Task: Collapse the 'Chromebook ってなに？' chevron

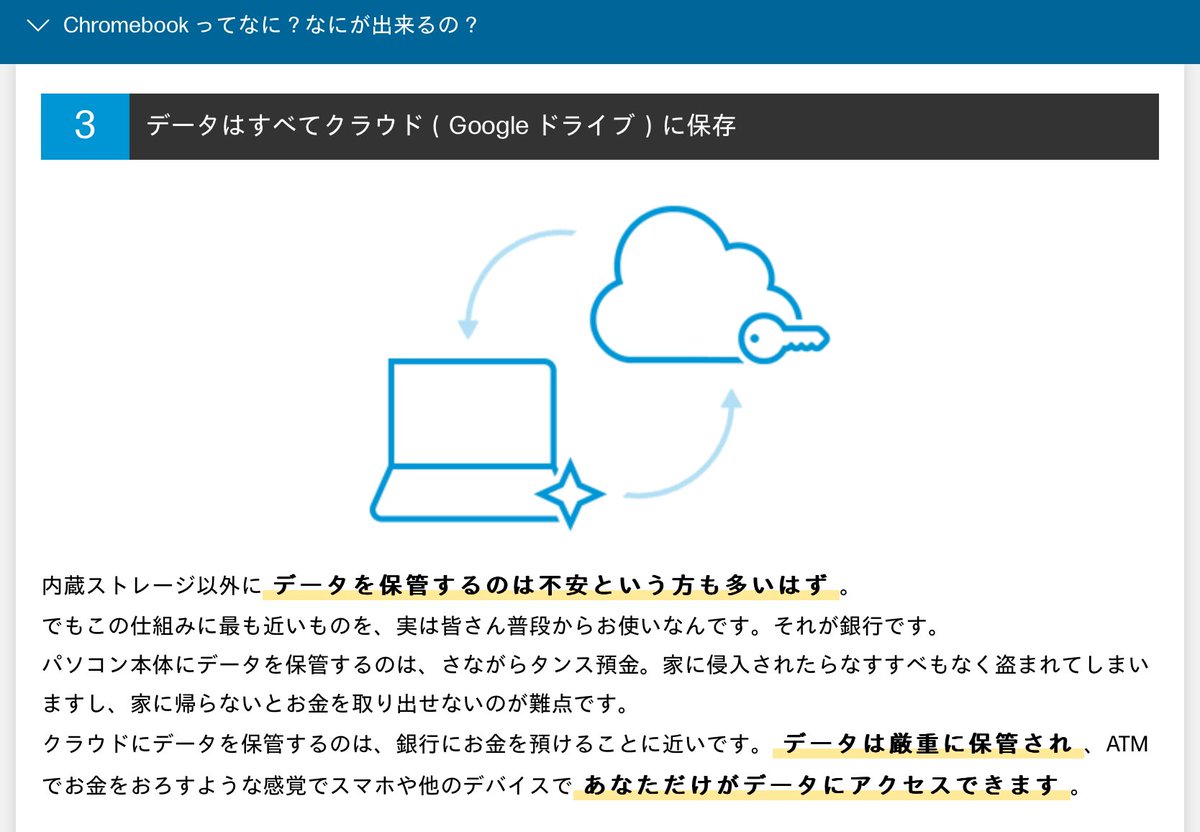Action: 38,25
